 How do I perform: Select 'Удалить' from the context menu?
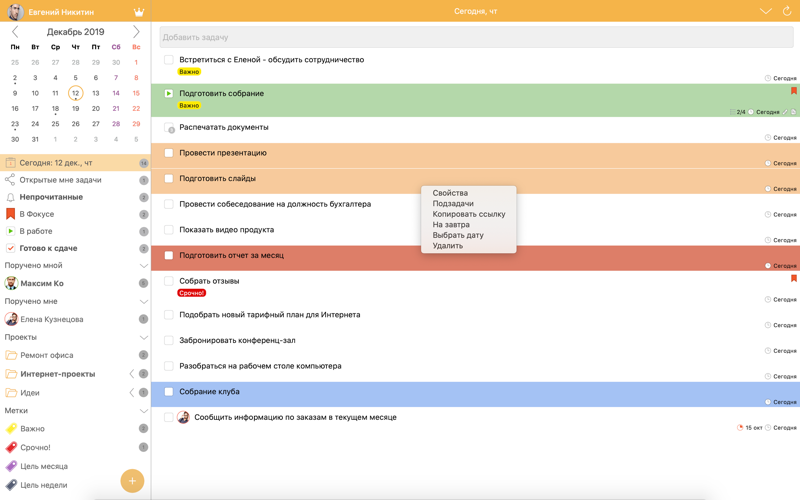click(x=447, y=245)
